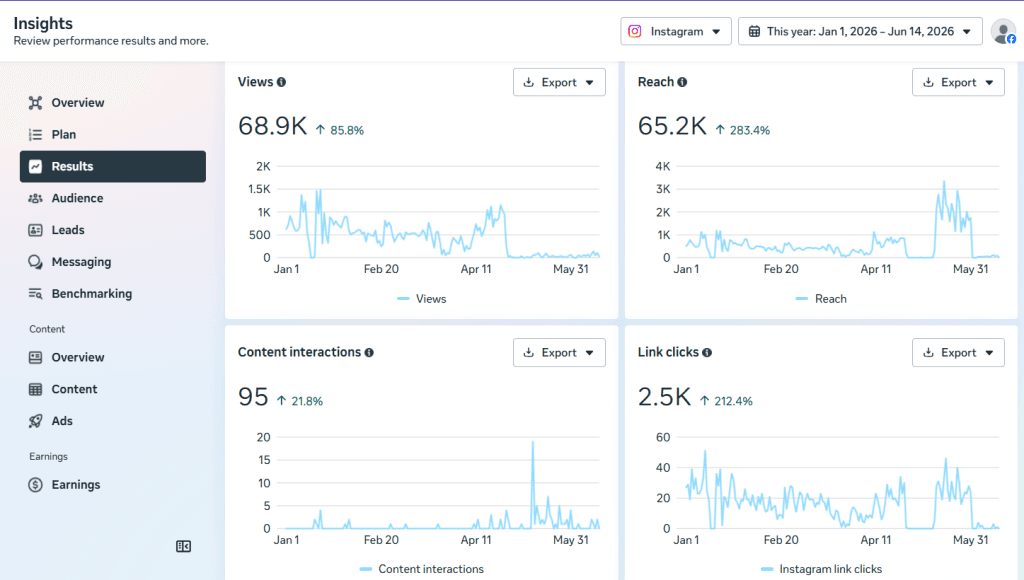This screenshot has height=580, width=1024.
Task: Collapse sidebar with the panel icon
Action: tap(184, 546)
